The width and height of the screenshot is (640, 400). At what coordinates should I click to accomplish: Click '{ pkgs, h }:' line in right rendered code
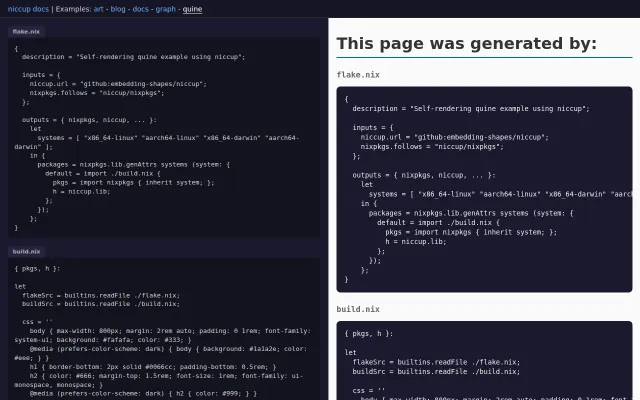tap(369, 334)
